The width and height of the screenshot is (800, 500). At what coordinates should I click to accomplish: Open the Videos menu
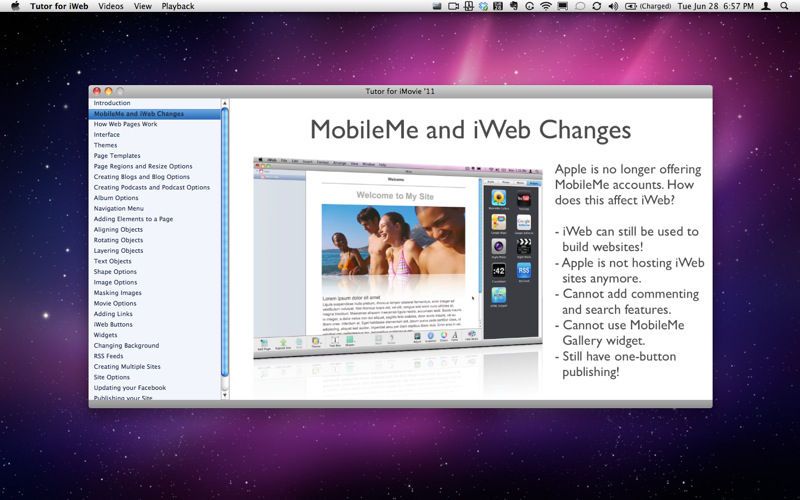point(111,6)
